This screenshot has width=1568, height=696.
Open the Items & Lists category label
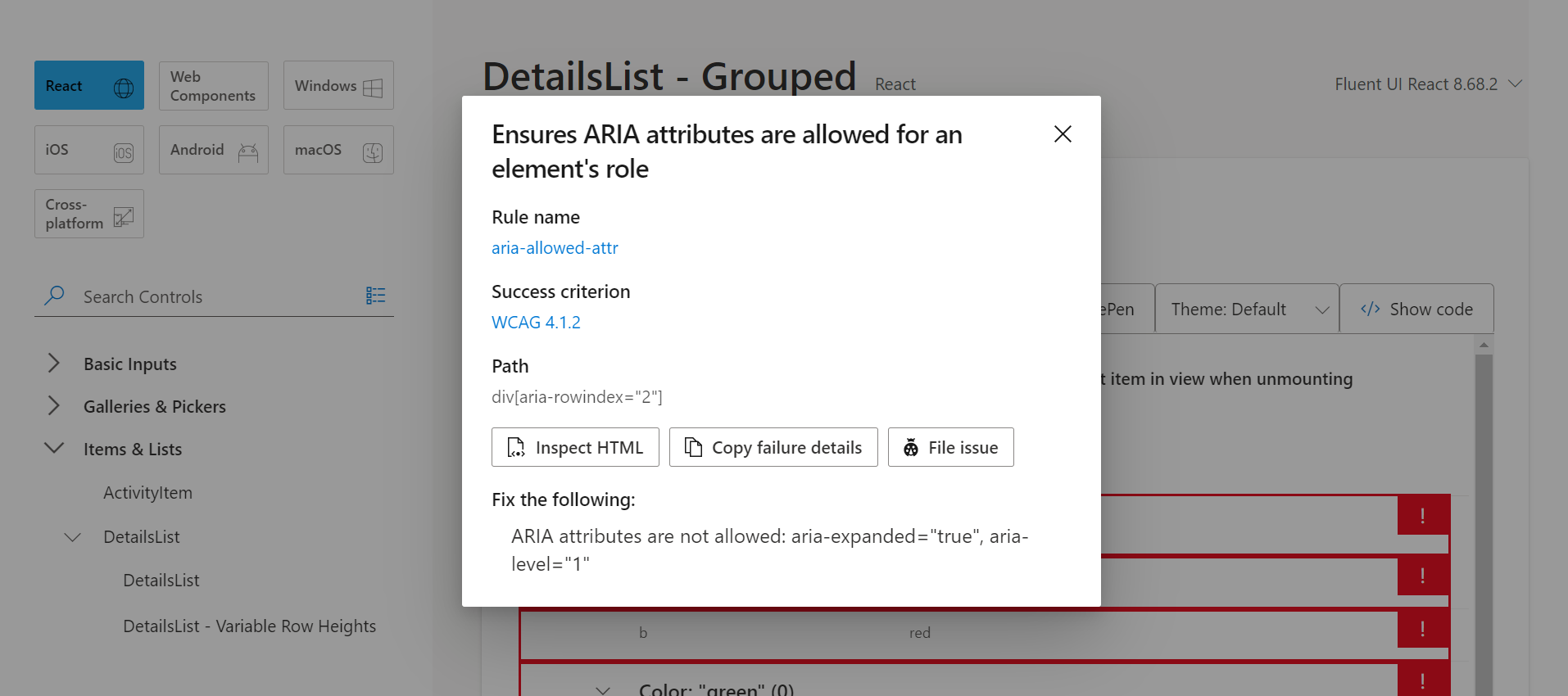pos(133,450)
